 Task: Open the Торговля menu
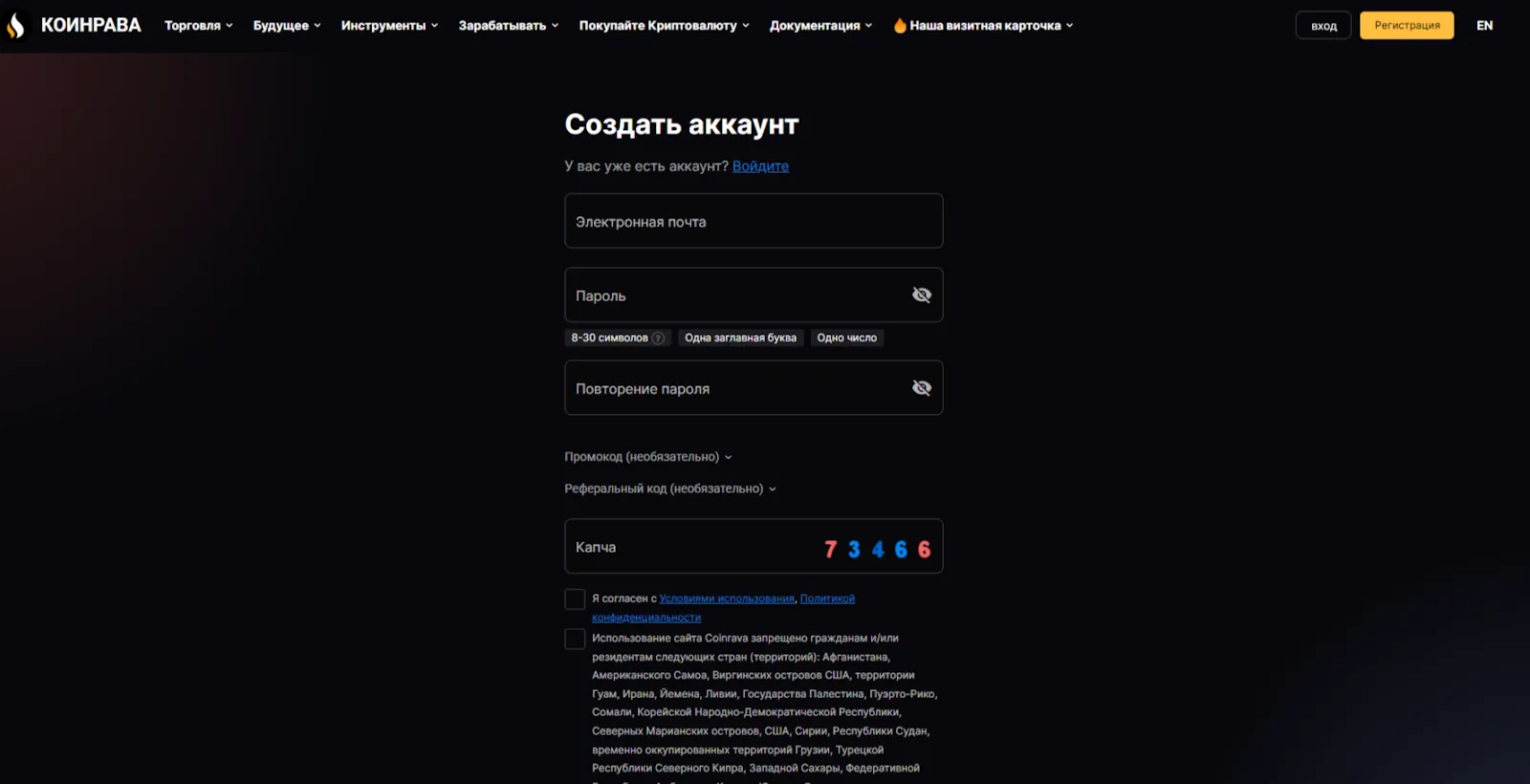click(199, 26)
